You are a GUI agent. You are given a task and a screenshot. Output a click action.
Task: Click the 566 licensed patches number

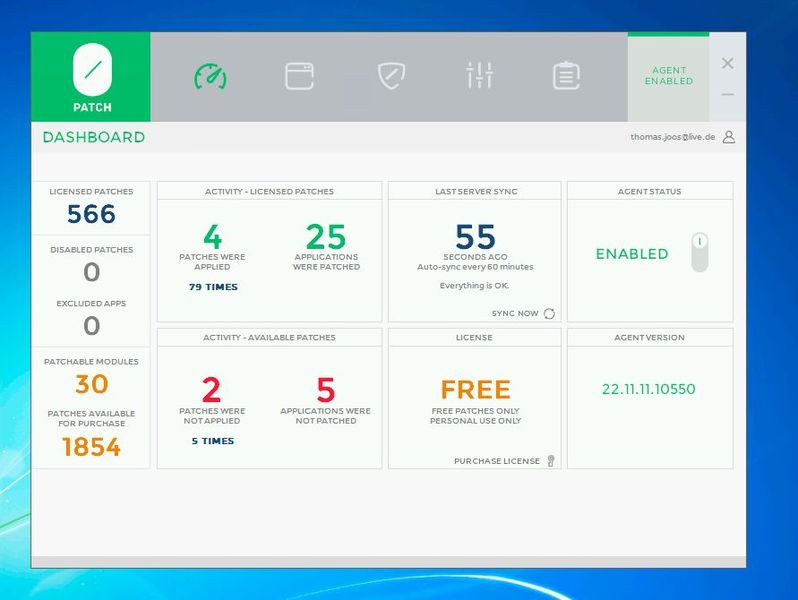coord(92,214)
